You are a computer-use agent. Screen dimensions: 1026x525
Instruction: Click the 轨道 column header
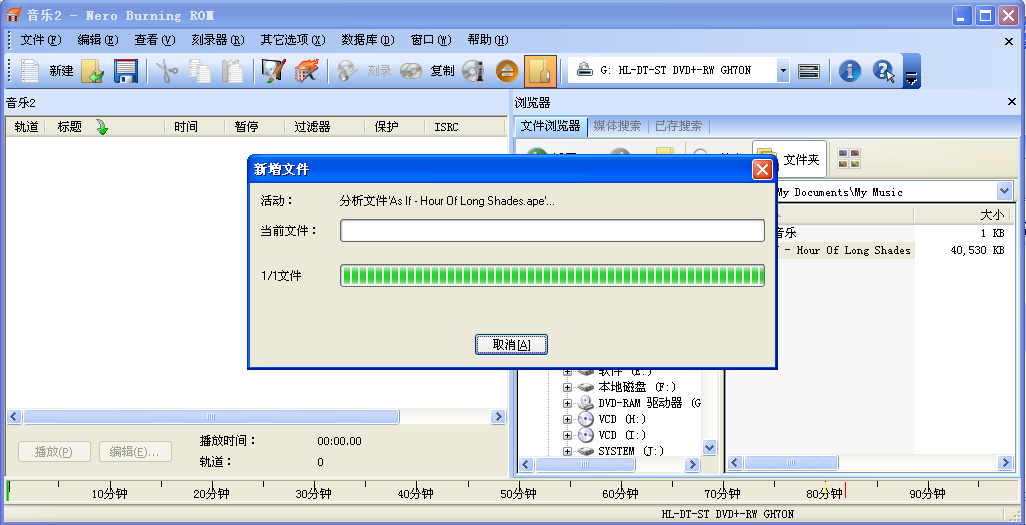pyautogui.click(x=26, y=126)
